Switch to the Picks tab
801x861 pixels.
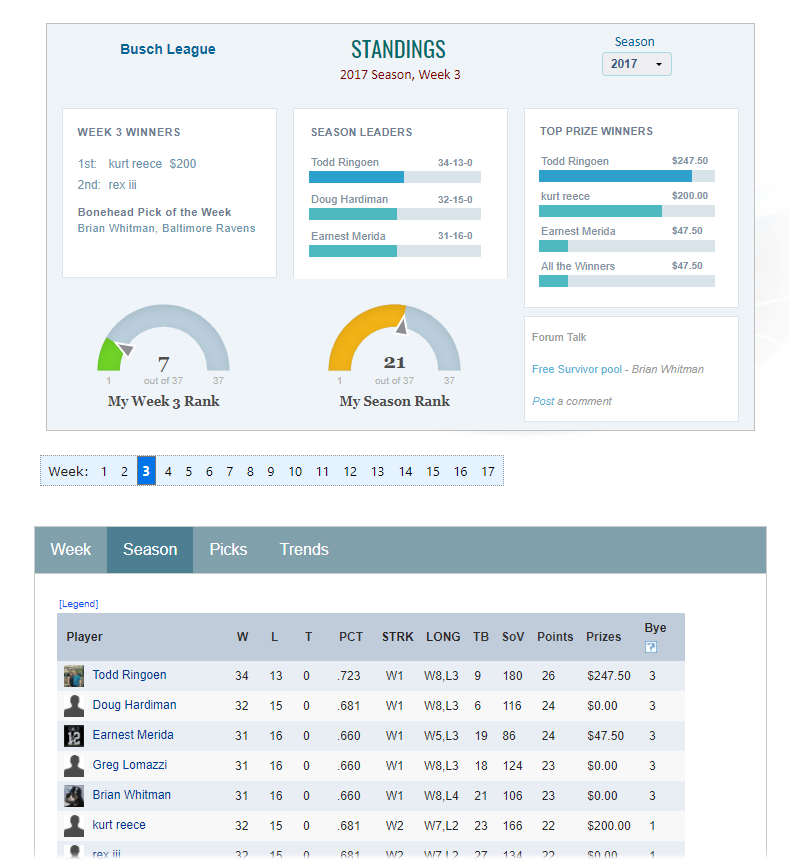tap(228, 550)
